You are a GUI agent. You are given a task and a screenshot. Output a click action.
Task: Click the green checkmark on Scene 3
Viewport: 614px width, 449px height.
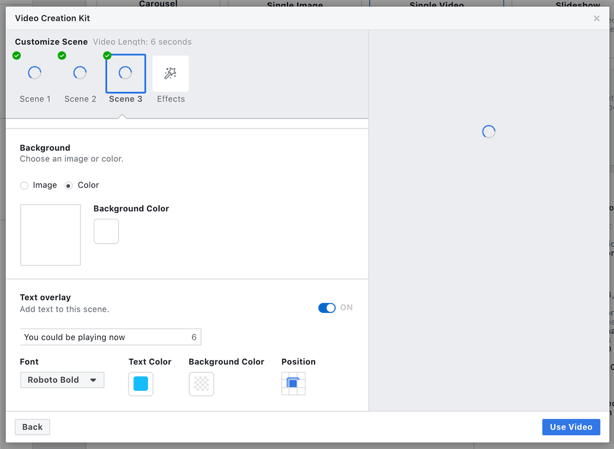point(107,56)
